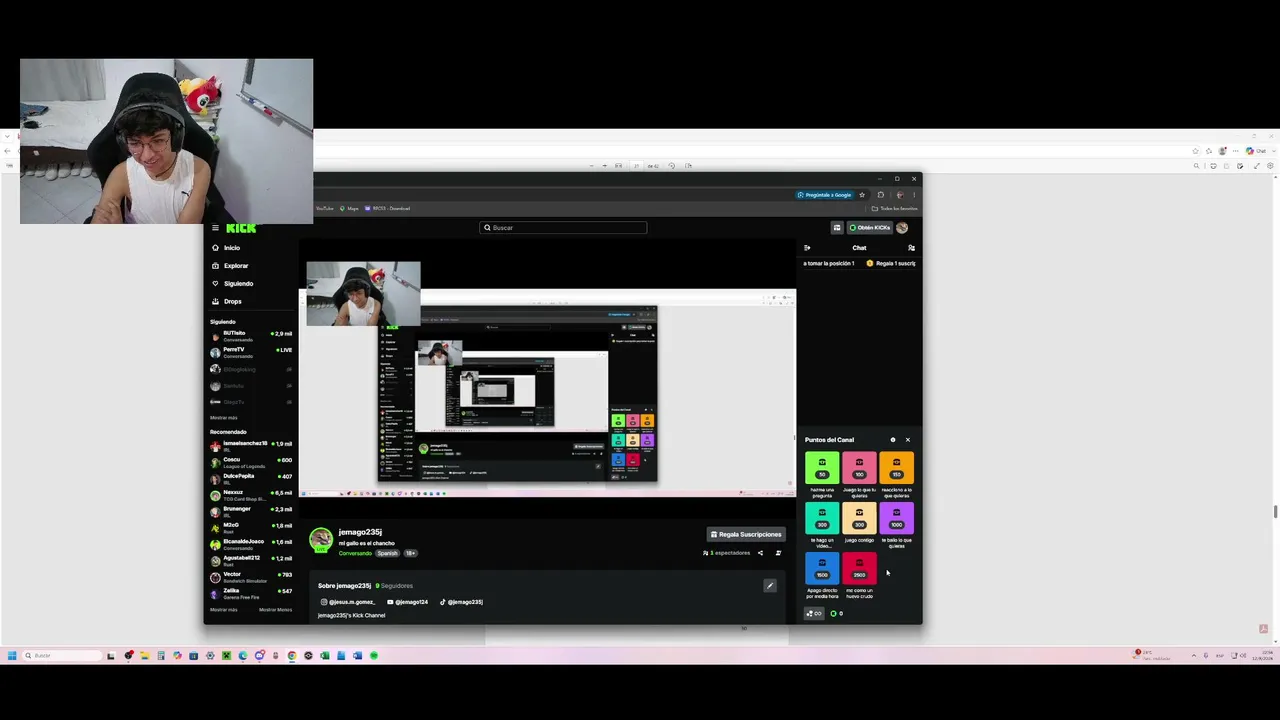Open the user profile avatar menu
This screenshot has height=720, width=1280.
[x=902, y=228]
